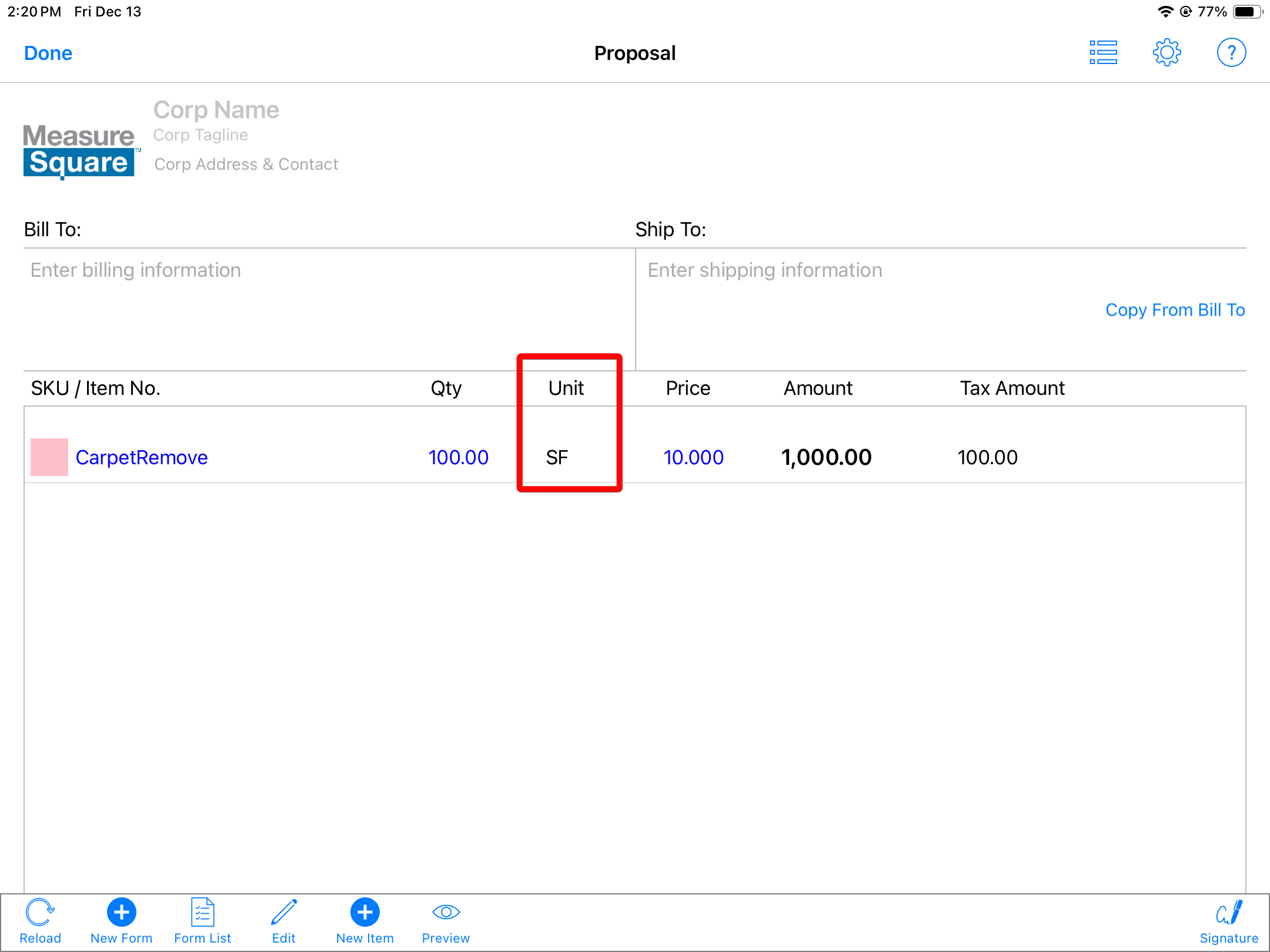Open the help question mark
Image resolution: width=1270 pixels, height=952 pixels.
1231,53
